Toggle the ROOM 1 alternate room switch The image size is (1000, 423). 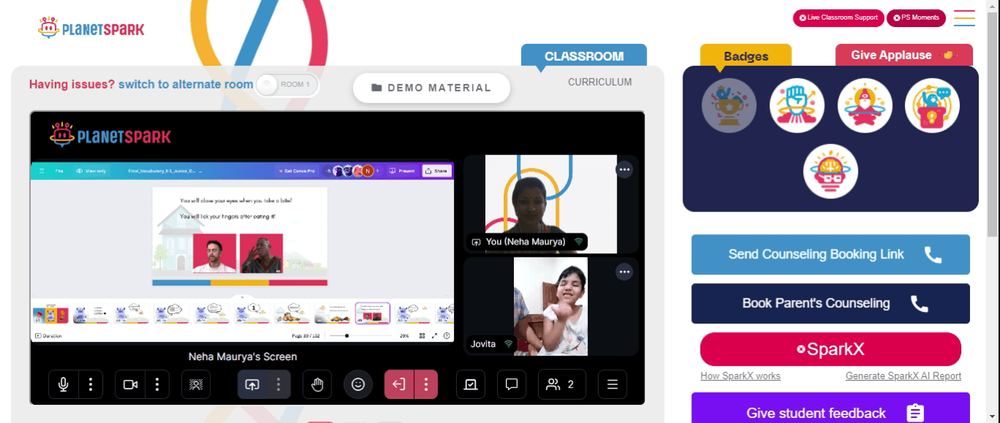pyautogui.click(x=286, y=85)
